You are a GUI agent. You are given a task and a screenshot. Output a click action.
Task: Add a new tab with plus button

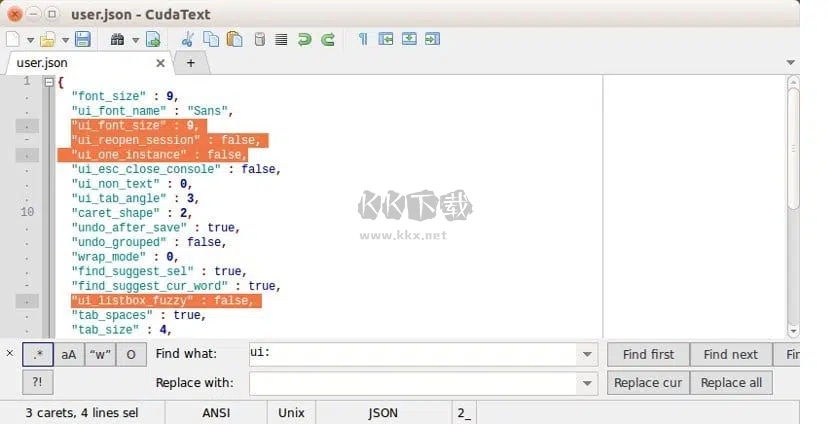click(x=190, y=62)
